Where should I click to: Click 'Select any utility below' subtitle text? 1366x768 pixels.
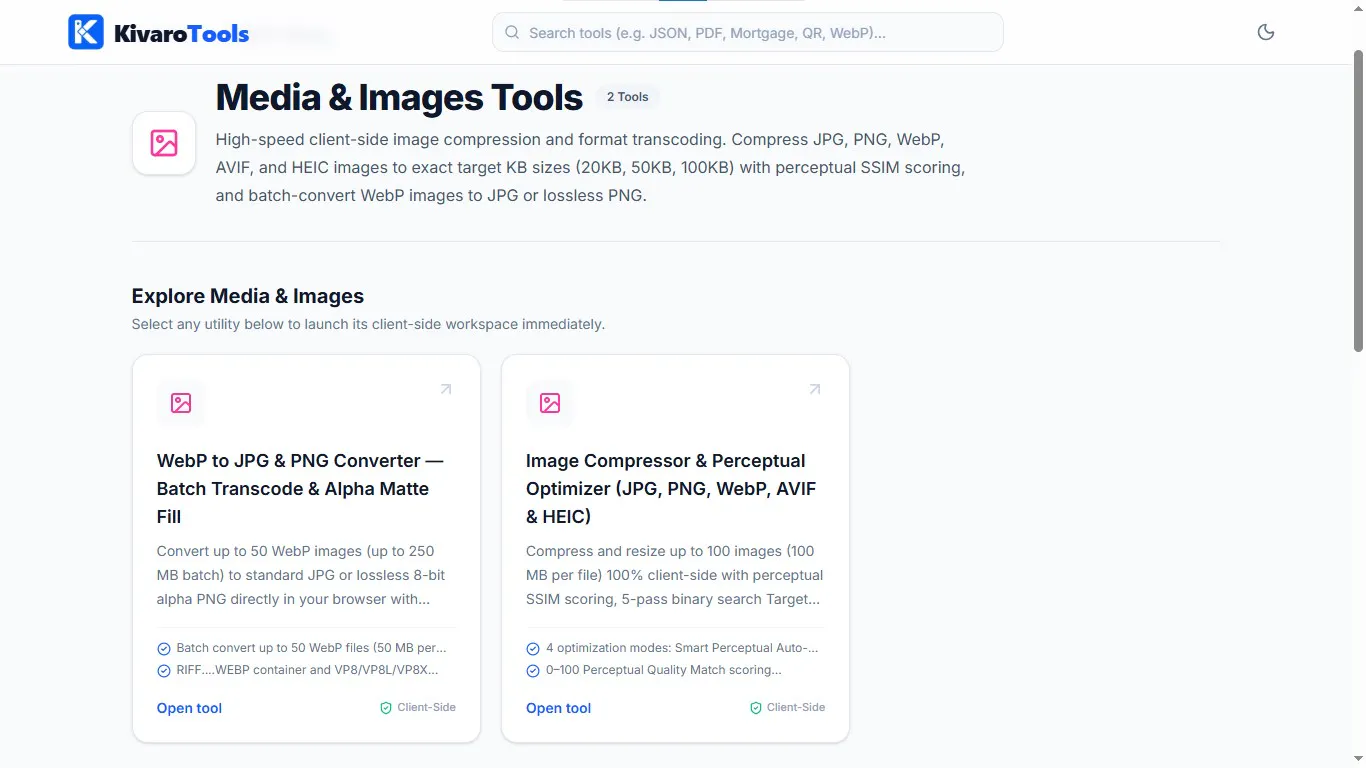[x=368, y=324]
